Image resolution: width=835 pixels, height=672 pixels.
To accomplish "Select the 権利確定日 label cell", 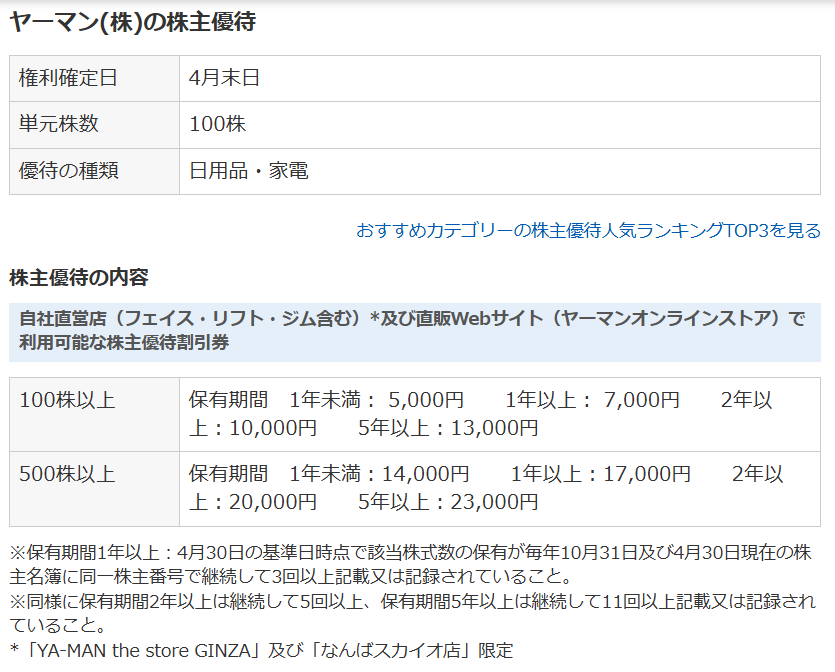I will click(x=94, y=78).
